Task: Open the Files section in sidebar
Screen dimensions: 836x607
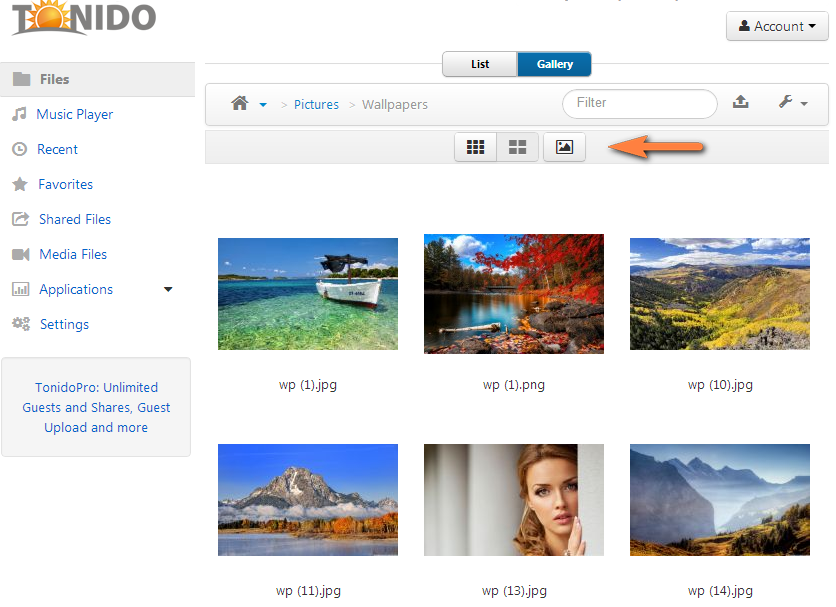Action: pos(98,79)
